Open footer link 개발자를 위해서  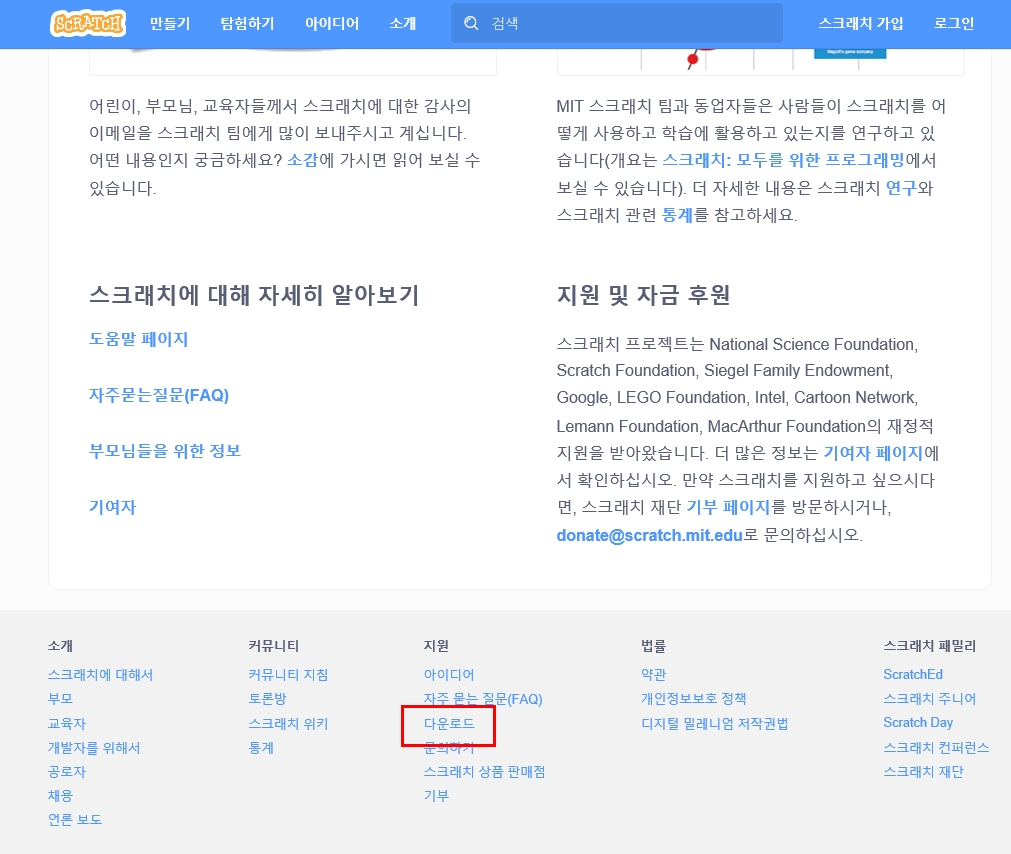pyautogui.click(x=93, y=748)
